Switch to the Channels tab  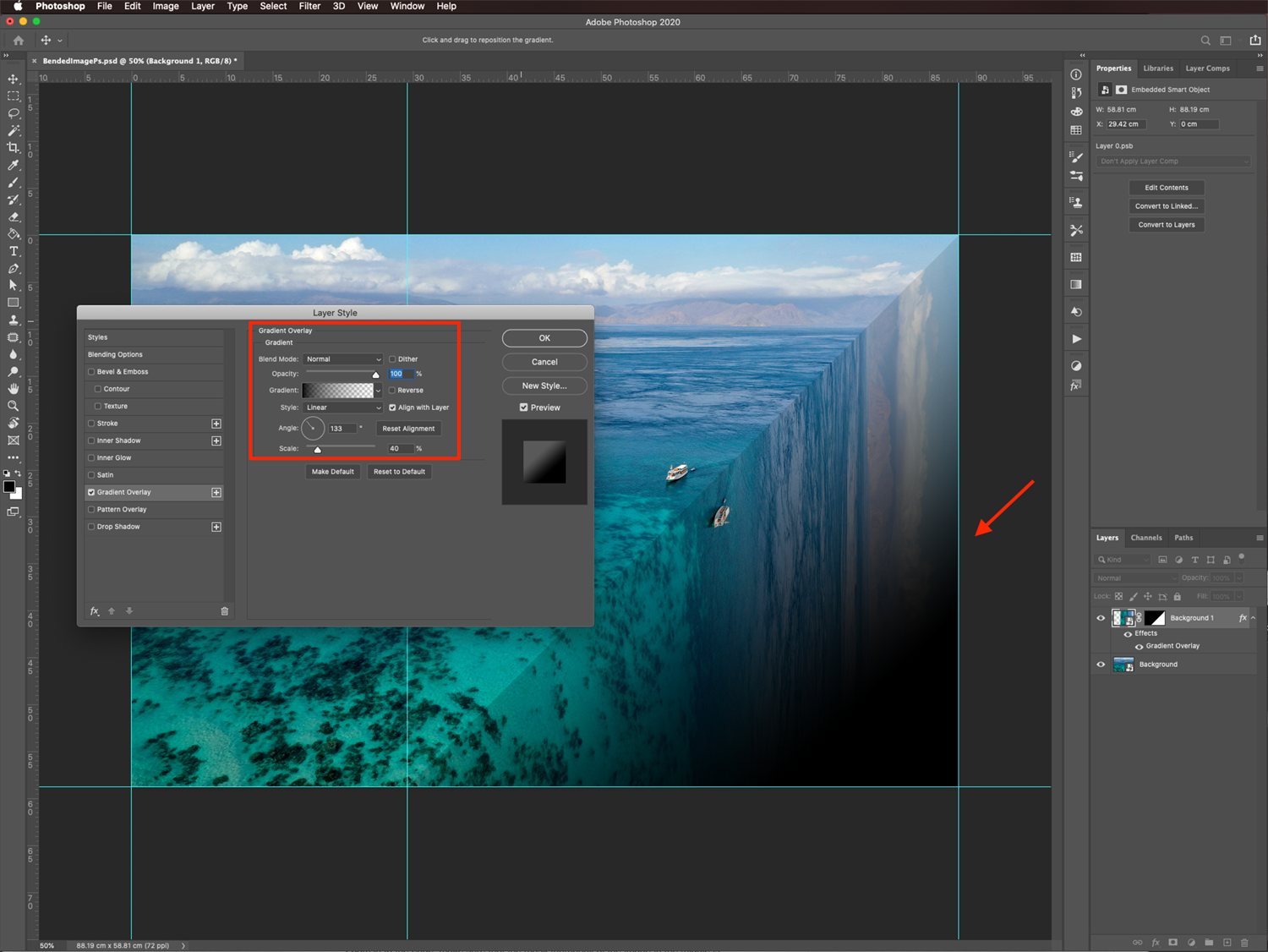1146,538
